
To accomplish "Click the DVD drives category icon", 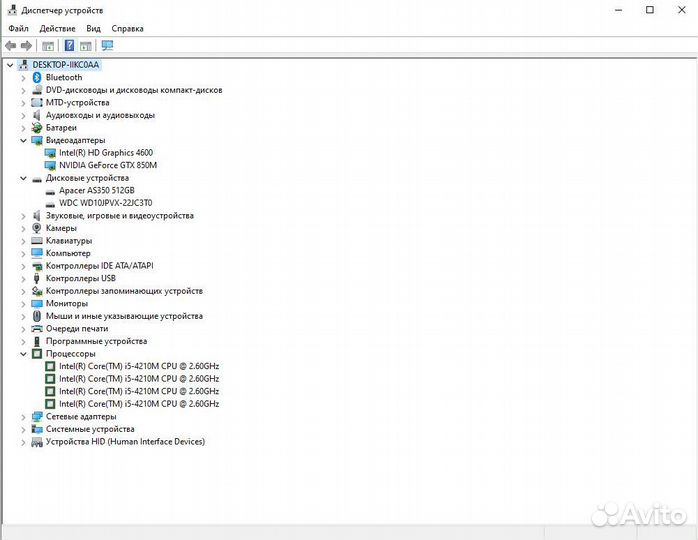I will pyautogui.click(x=37, y=90).
